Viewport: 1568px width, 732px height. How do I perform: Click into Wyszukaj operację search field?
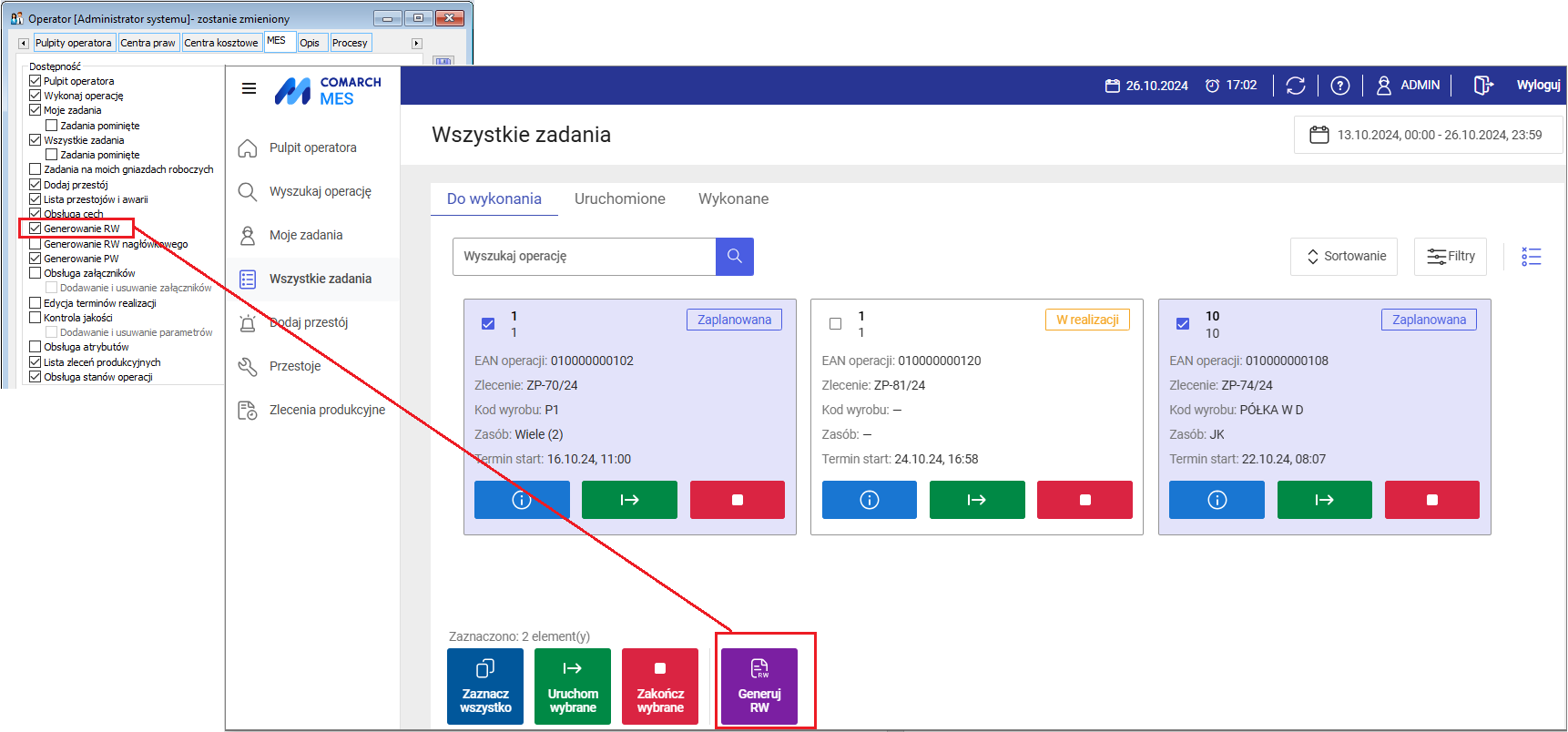584,257
